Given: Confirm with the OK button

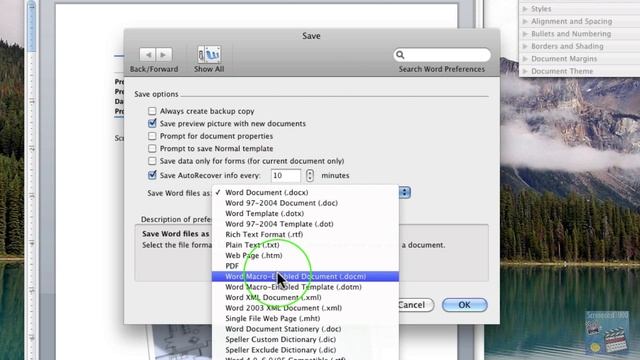Looking at the screenshot, I should (x=464, y=305).
